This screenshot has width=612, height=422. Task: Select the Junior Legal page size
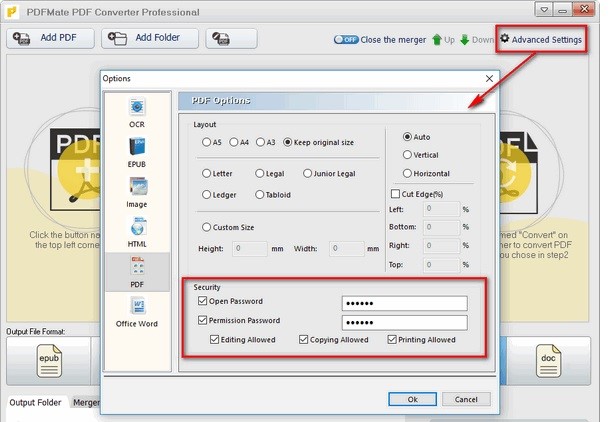[308, 173]
